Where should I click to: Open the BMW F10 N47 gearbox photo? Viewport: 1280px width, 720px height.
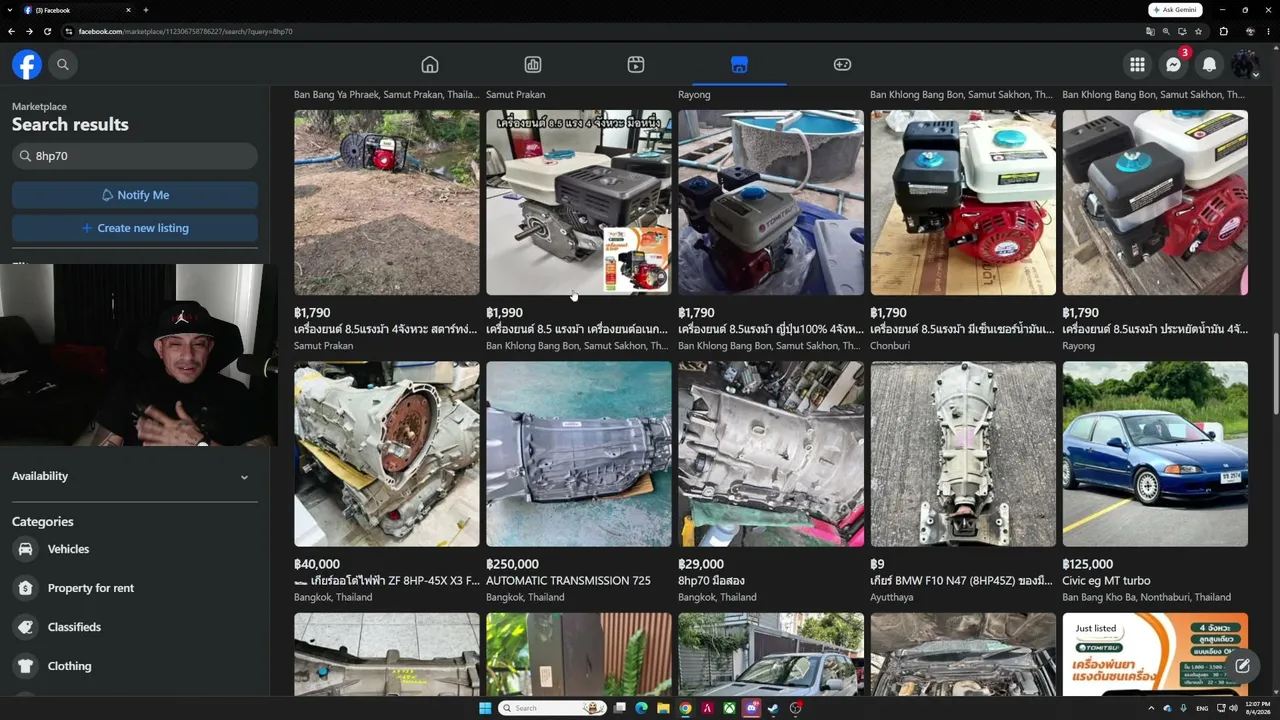963,454
